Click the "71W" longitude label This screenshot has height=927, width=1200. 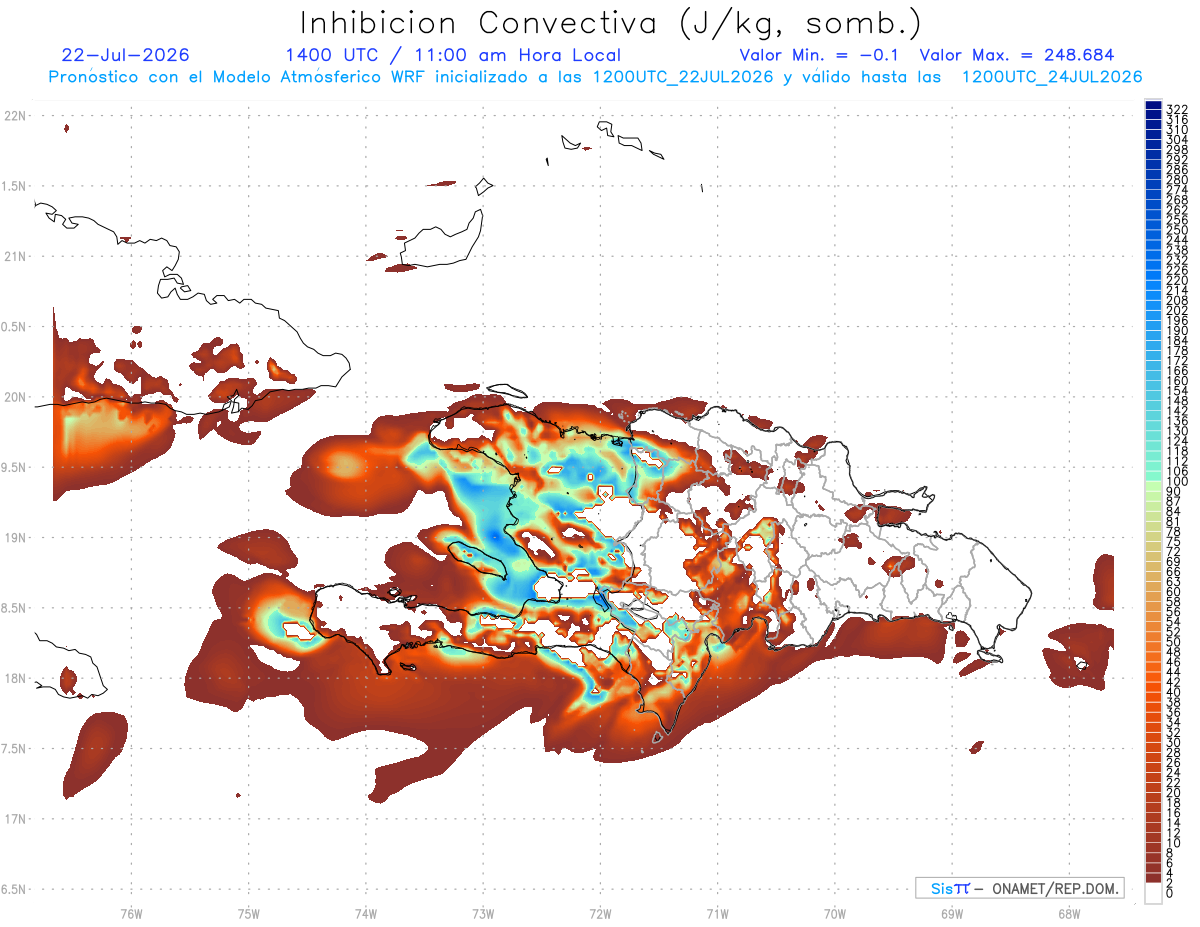click(x=717, y=913)
